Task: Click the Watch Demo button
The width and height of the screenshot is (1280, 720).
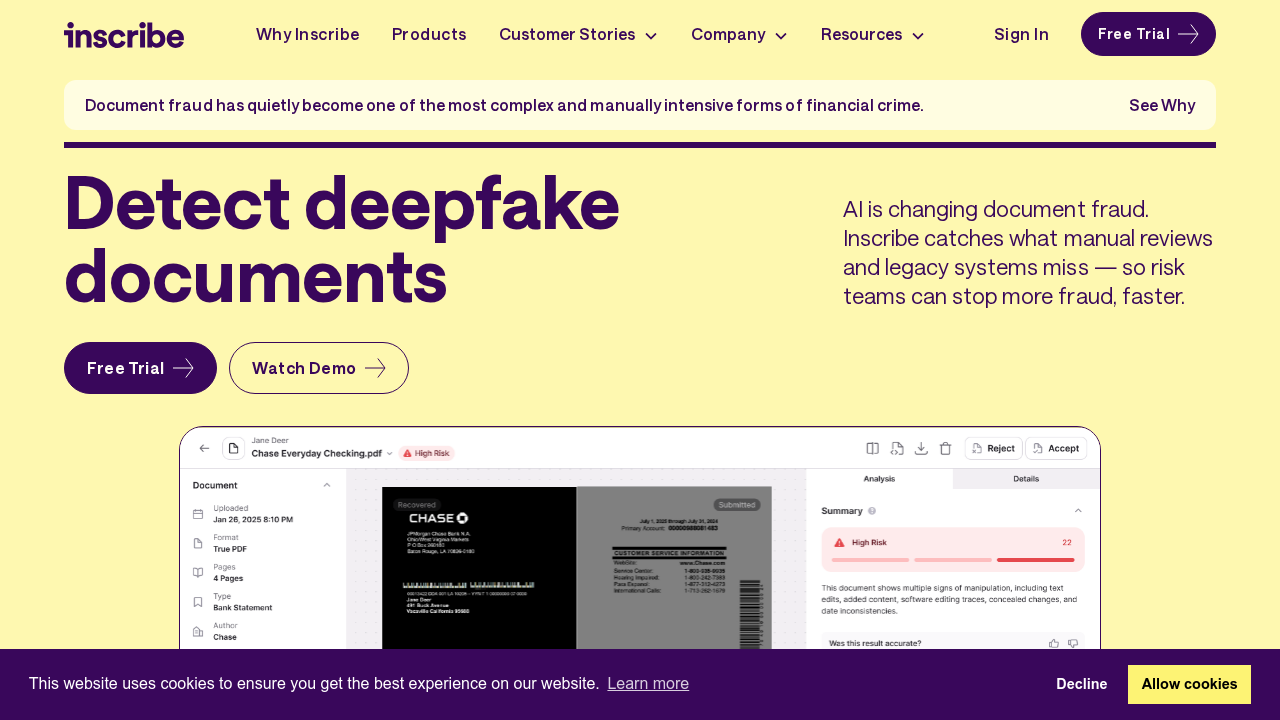Action: pyautogui.click(x=318, y=368)
